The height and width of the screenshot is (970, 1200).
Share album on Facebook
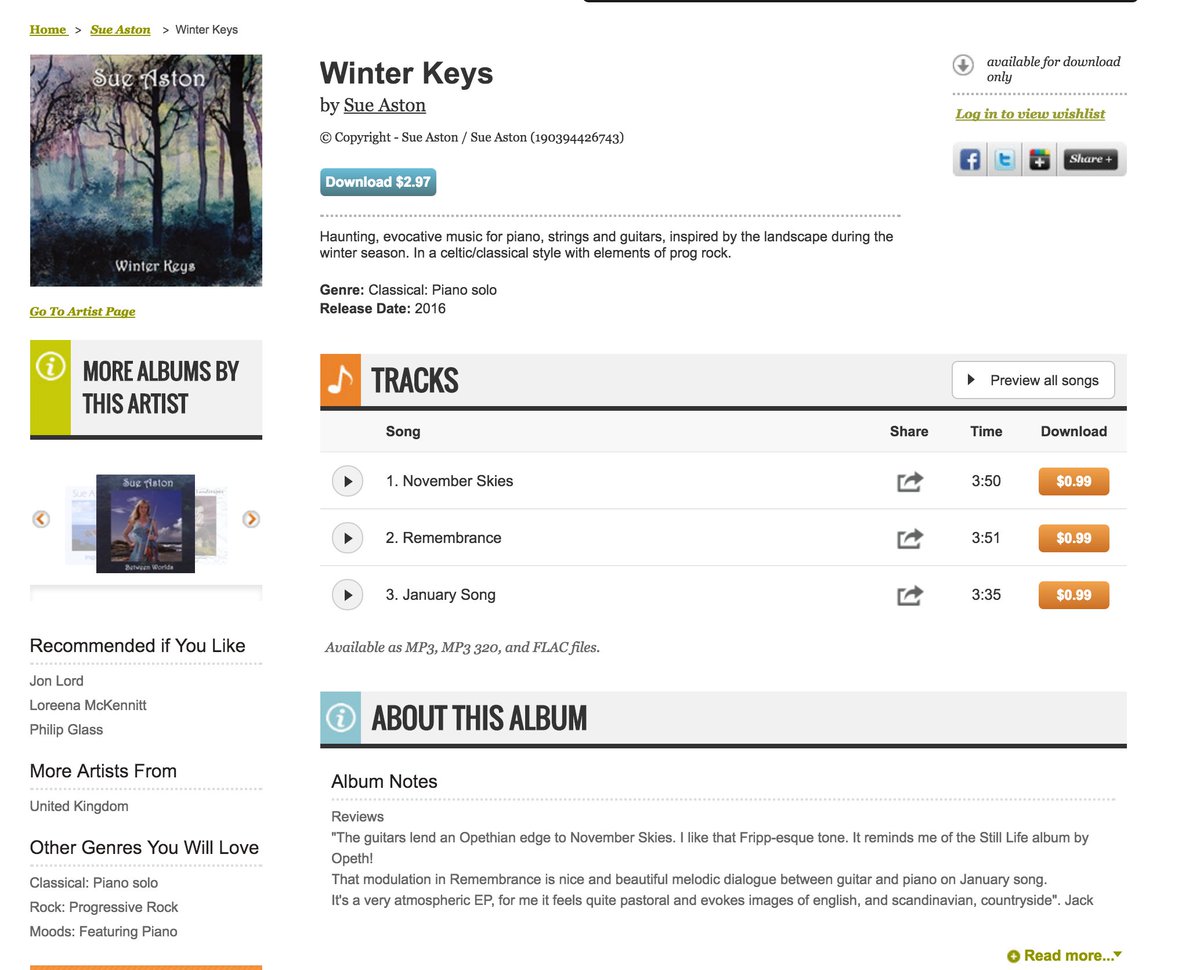coord(970,159)
